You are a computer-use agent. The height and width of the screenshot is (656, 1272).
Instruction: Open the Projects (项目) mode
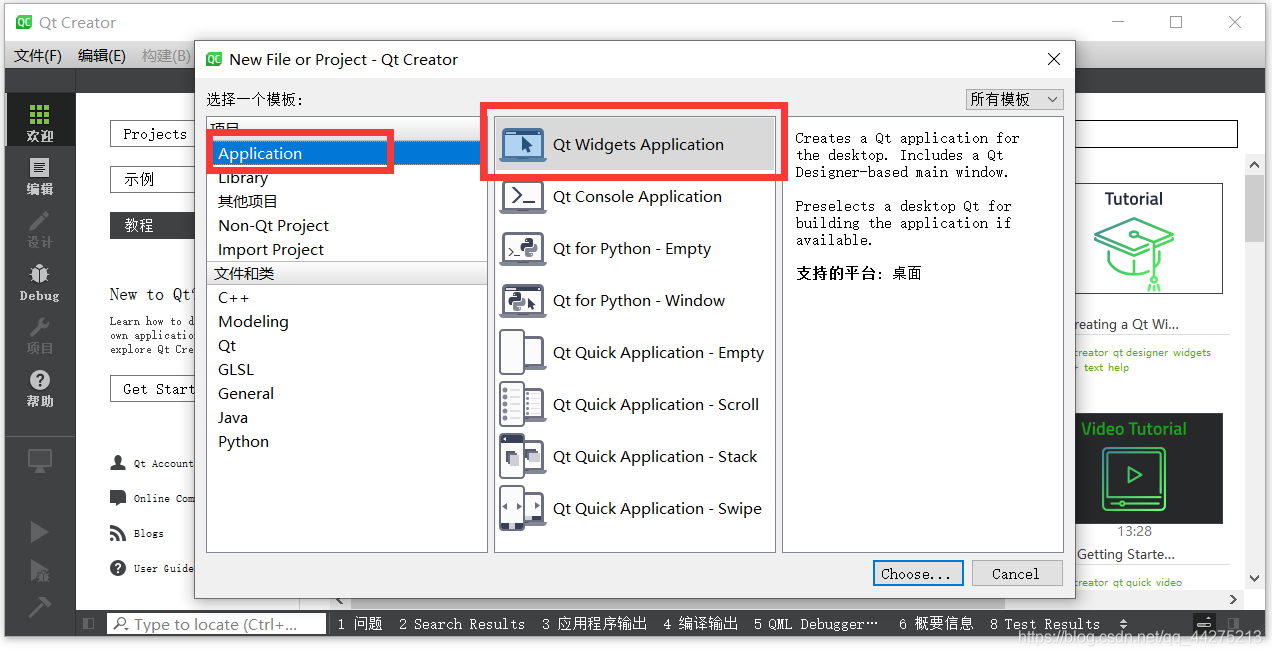(40, 335)
